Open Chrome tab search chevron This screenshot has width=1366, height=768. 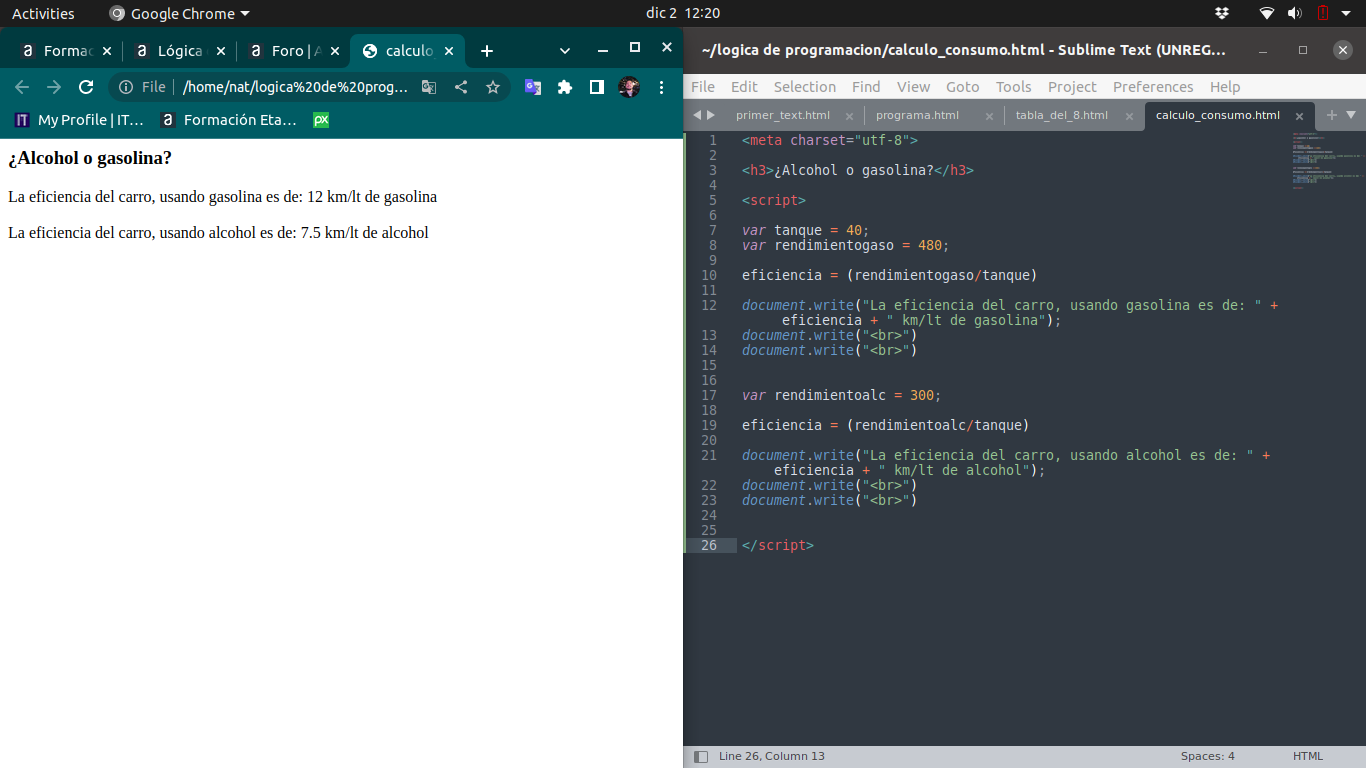point(565,51)
